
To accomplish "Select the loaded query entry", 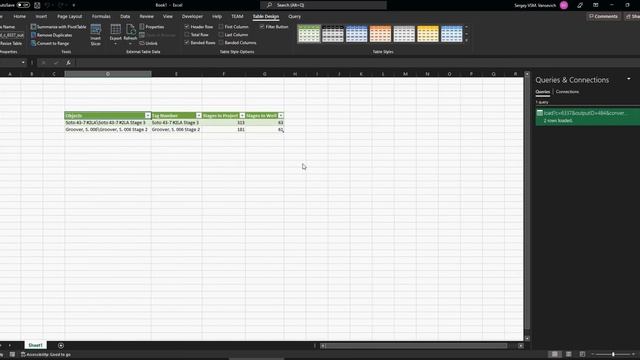I will click(588, 116).
